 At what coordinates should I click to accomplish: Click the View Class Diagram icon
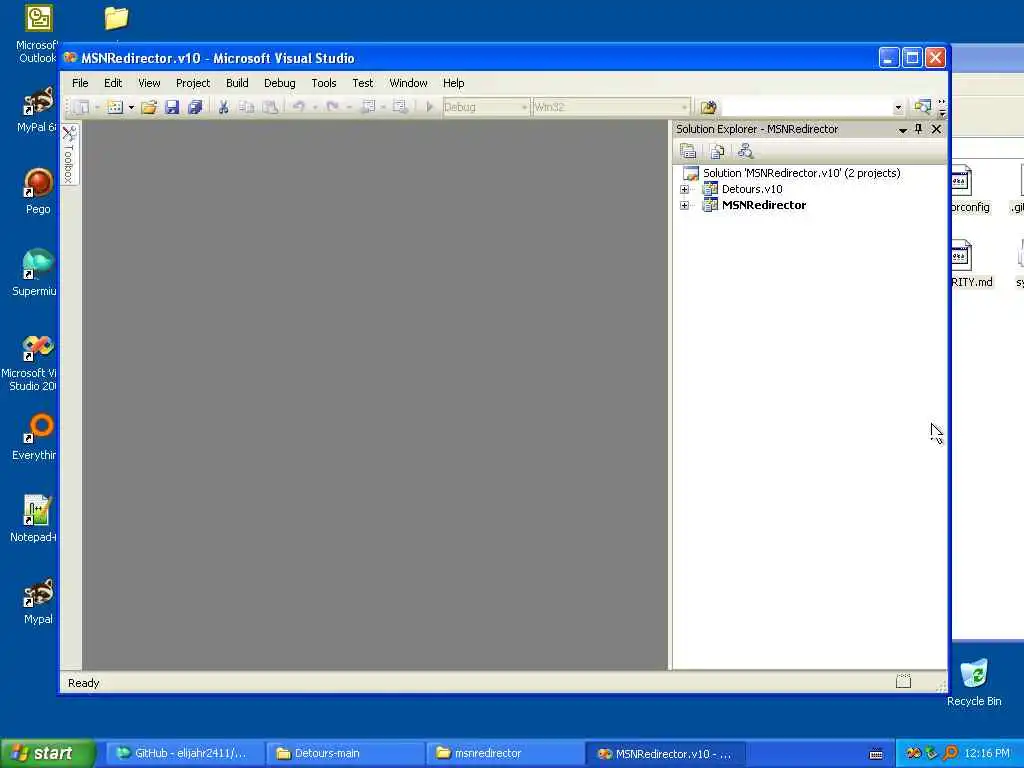(745, 152)
